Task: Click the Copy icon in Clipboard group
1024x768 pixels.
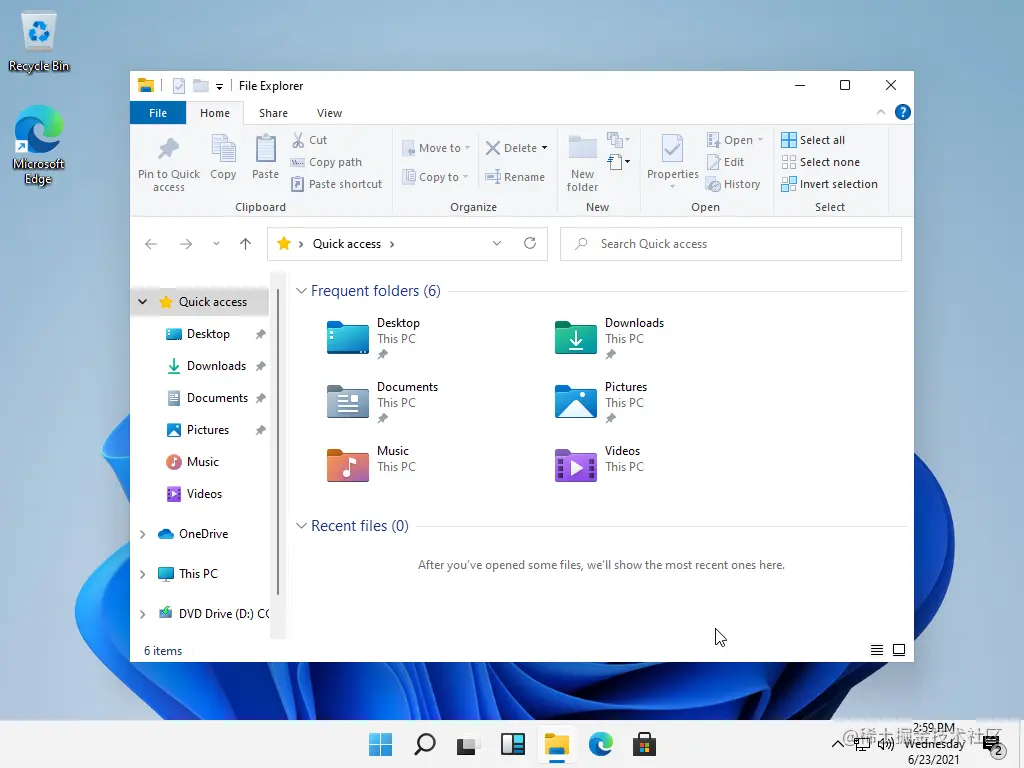Action: 223,148
